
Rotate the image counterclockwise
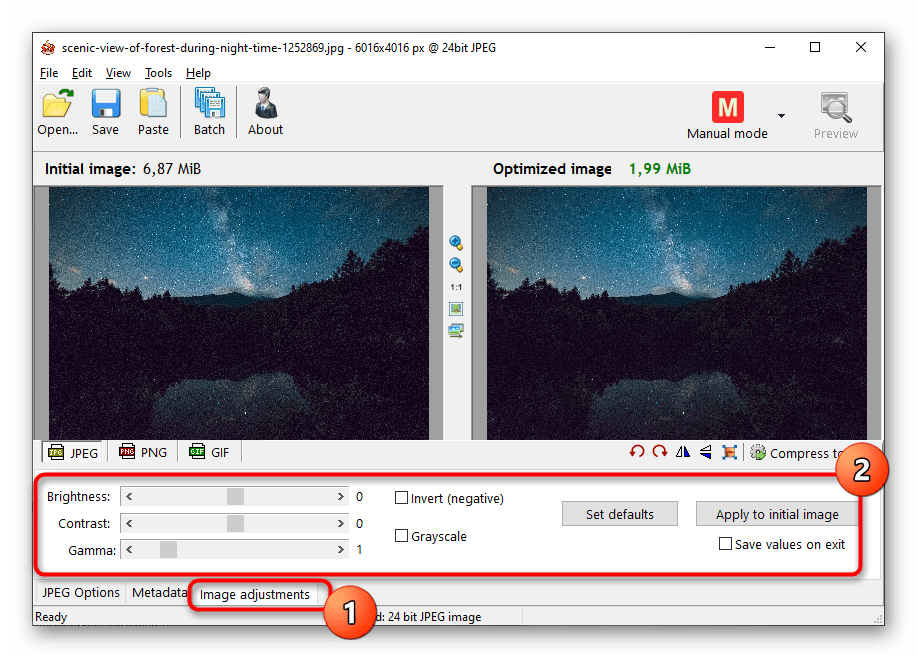pyautogui.click(x=637, y=452)
